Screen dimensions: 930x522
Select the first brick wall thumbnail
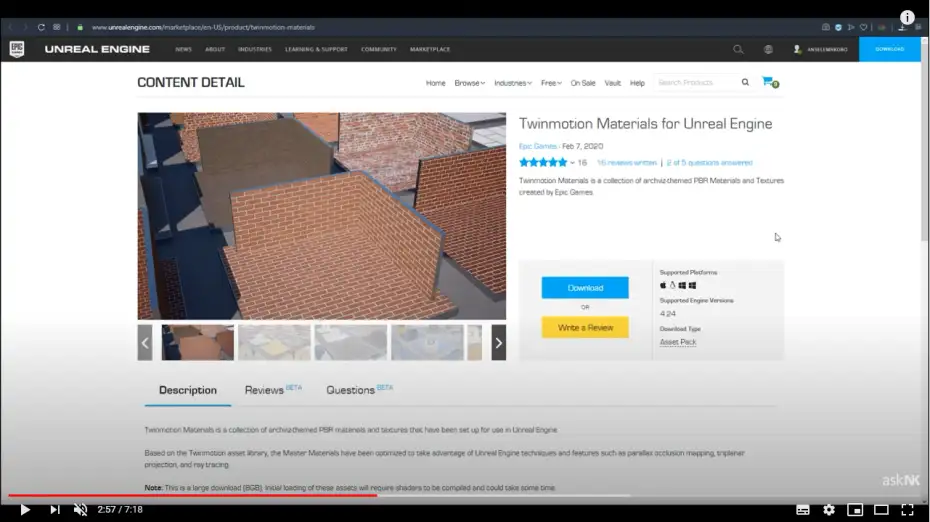[x=198, y=342]
